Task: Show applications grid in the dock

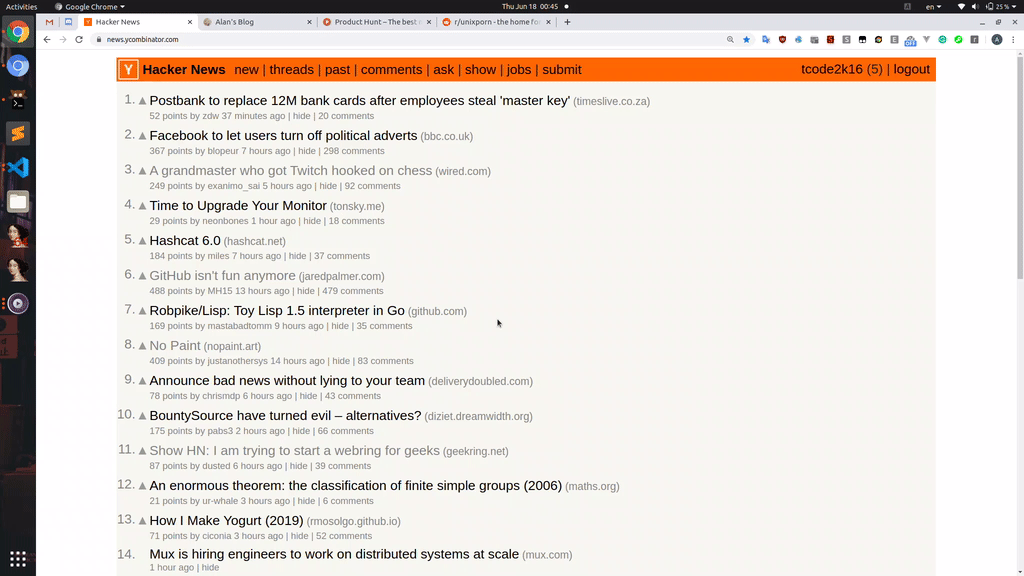Action: pyautogui.click(x=18, y=559)
